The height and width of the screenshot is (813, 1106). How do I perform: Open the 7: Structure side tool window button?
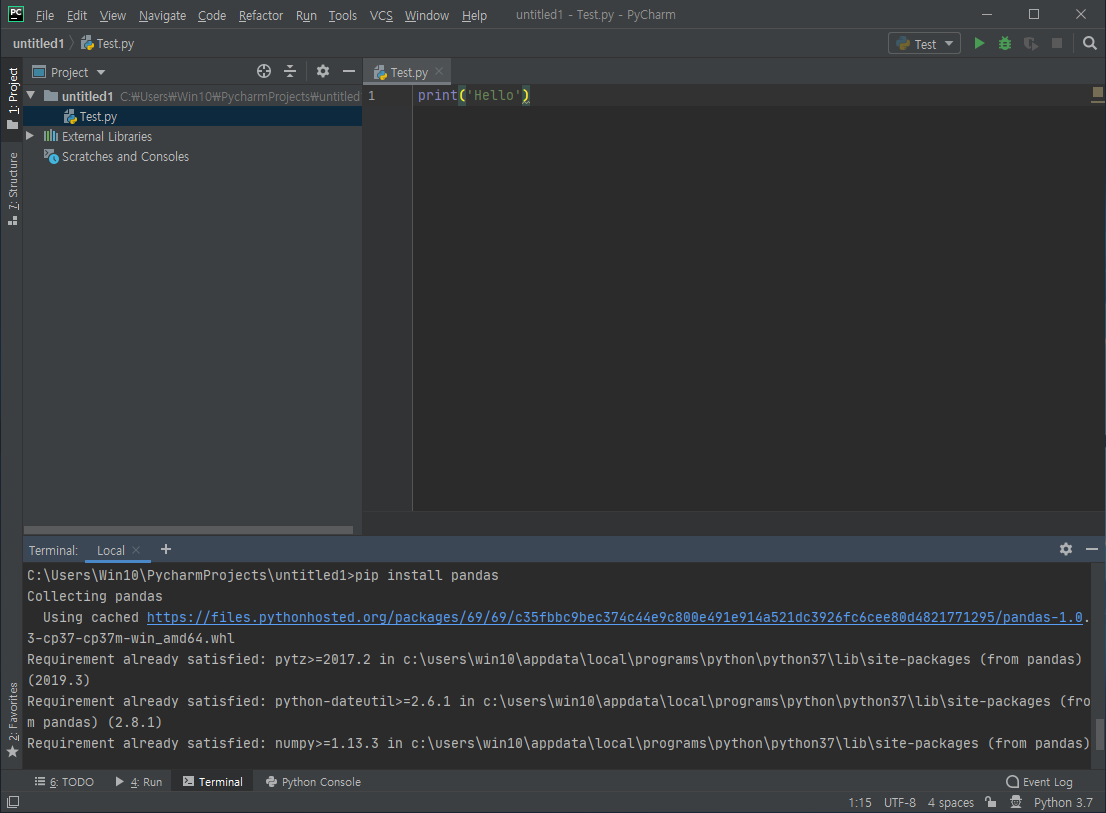[x=13, y=188]
